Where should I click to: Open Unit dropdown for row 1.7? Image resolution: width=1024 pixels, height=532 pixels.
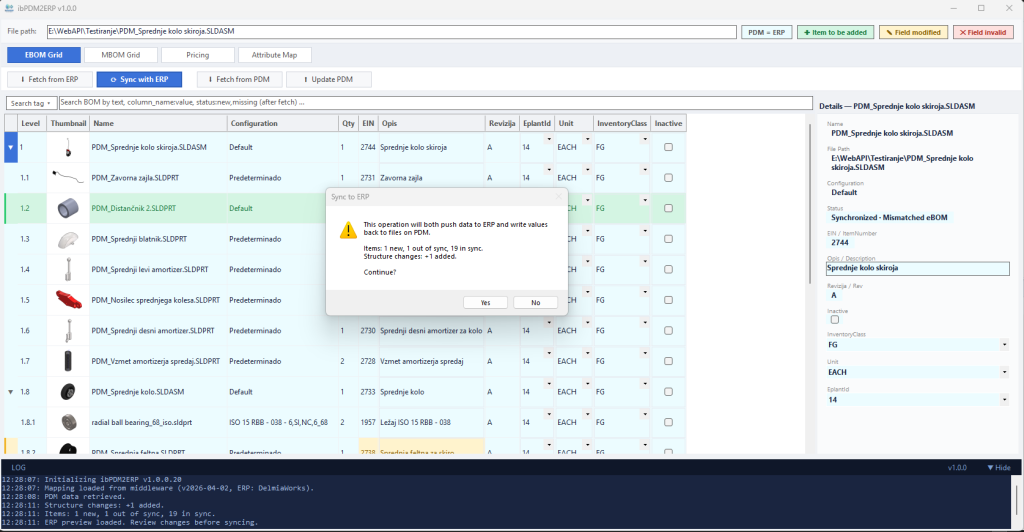coord(587,353)
